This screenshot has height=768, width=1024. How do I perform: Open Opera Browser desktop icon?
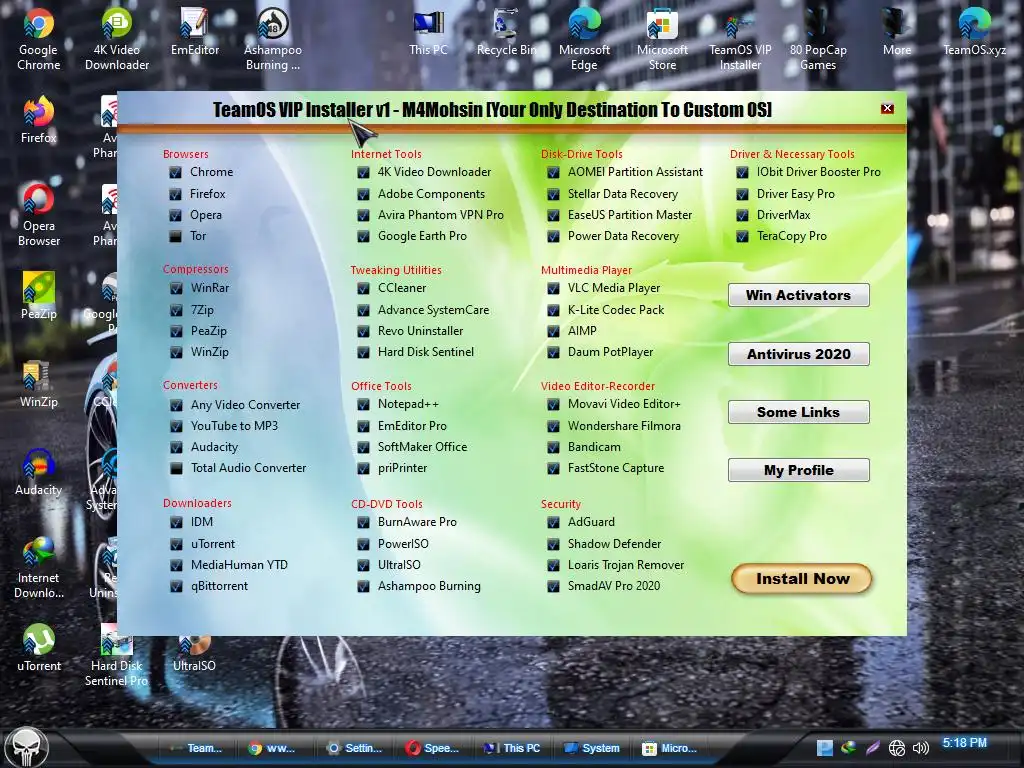coord(39,214)
